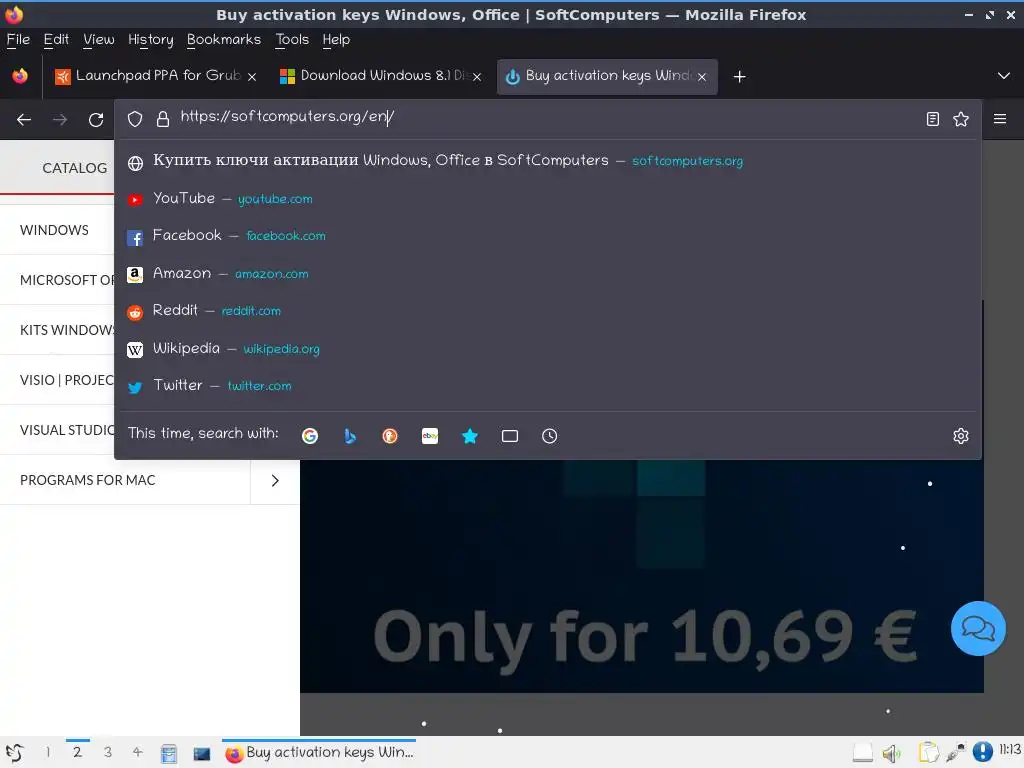Focus Firefox window in taskbar
1024x768 pixels.
[x=319, y=752]
